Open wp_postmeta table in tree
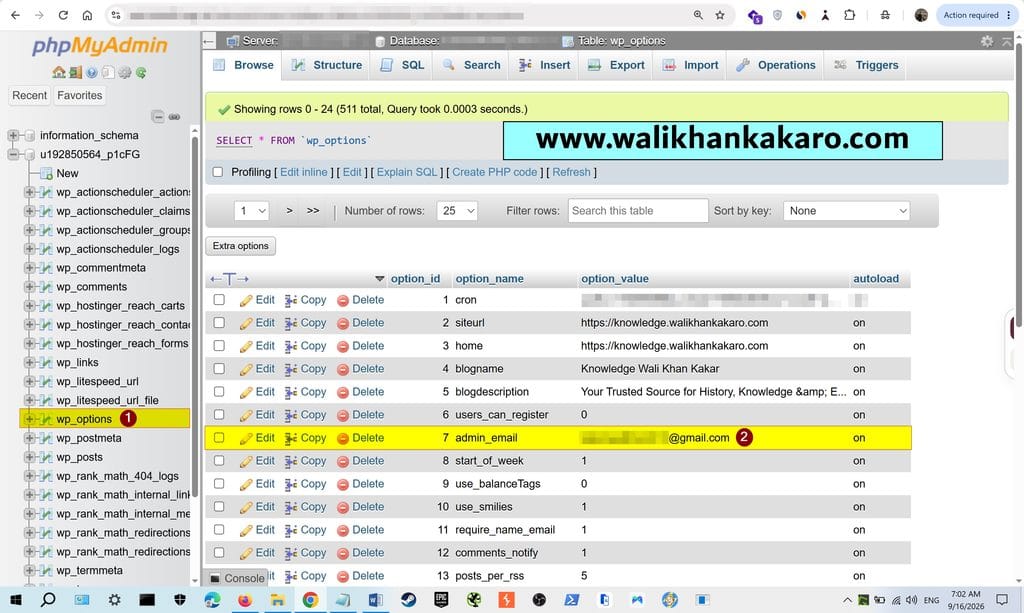The width and height of the screenshot is (1024, 613). 89,439
